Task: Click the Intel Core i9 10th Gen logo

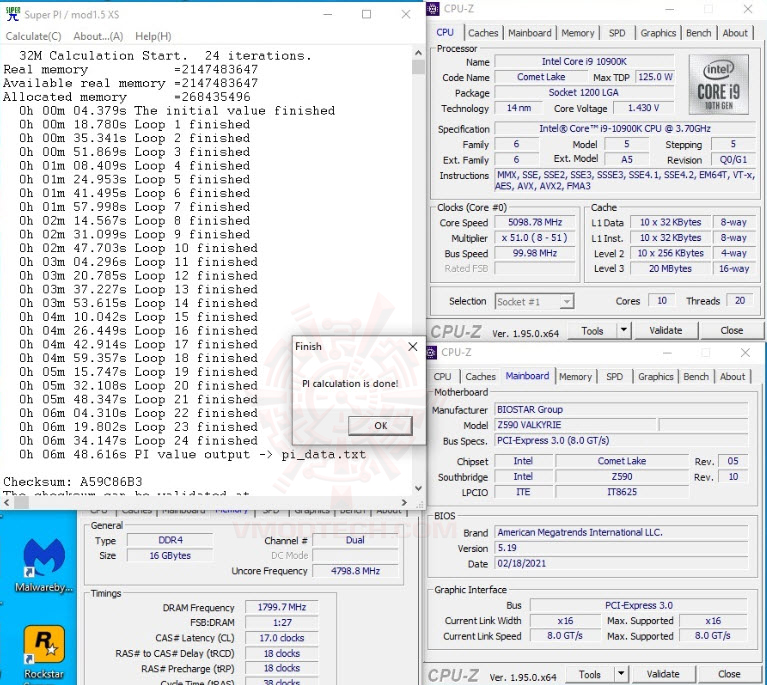Action: [x=718, y=85]
